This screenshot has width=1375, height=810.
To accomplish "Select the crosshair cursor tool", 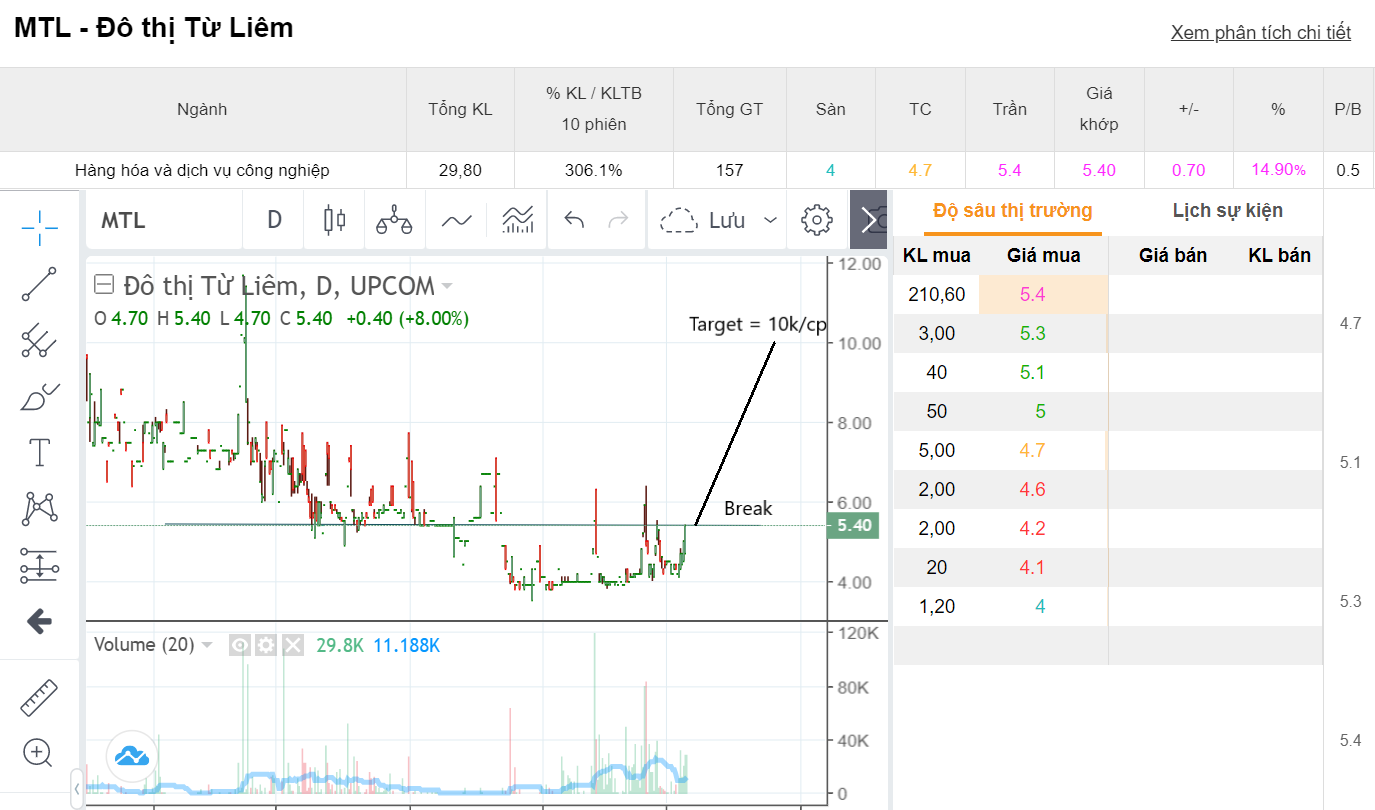I will coord(39,228).
